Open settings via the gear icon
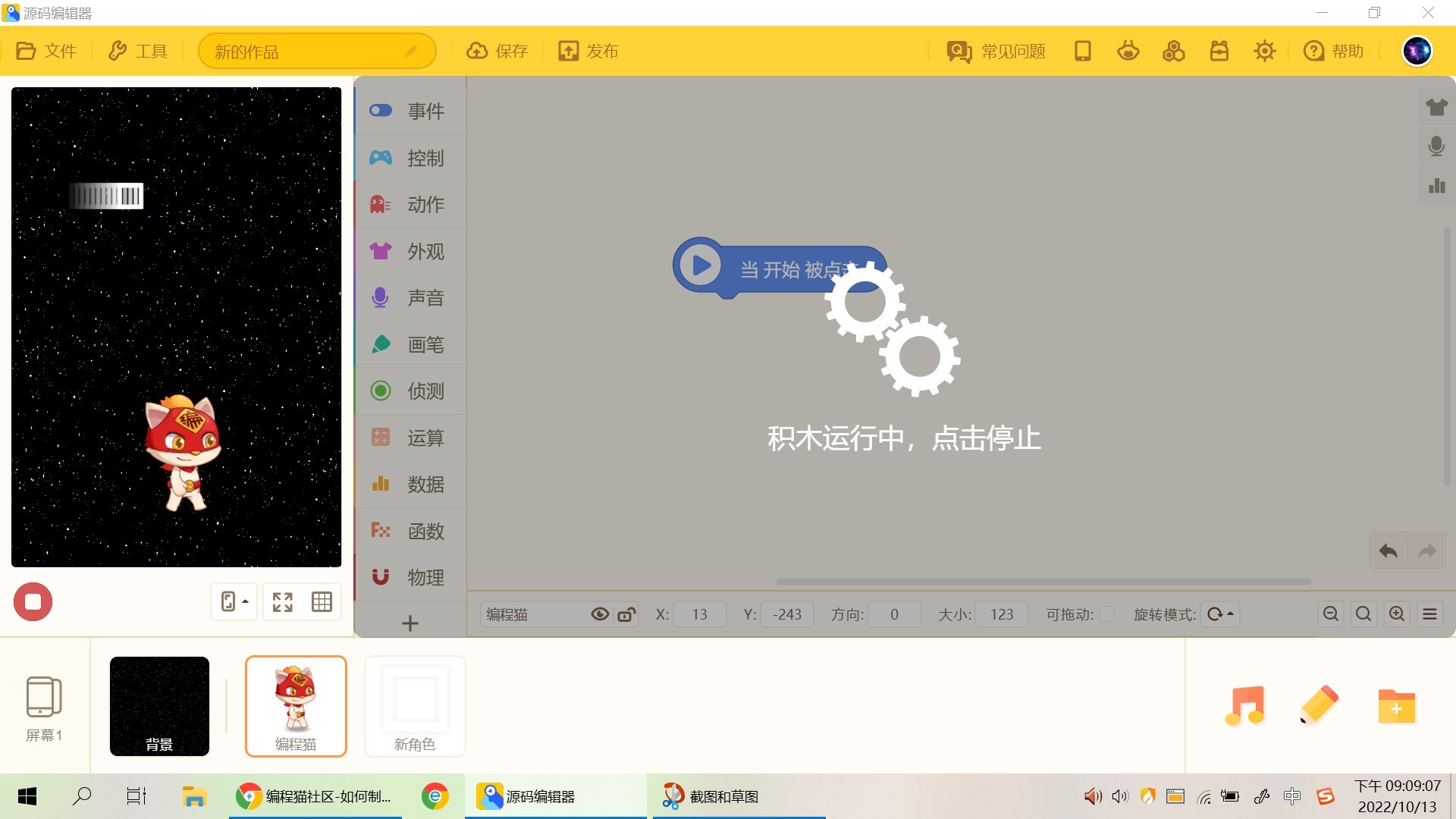1456x819 pixels. (1265, 51)
